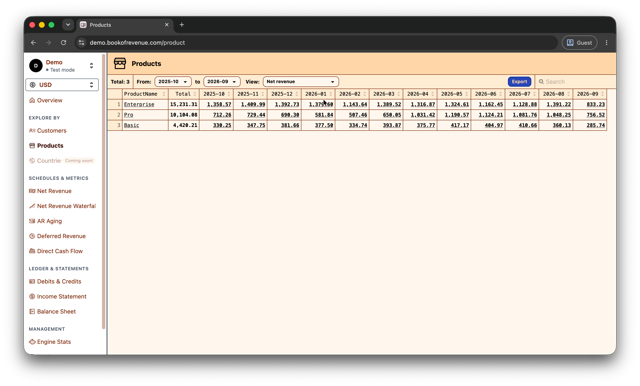Viewport: 640px width, 386px height.
Task: Click the blue Export button
Action: tap(519, 82)
